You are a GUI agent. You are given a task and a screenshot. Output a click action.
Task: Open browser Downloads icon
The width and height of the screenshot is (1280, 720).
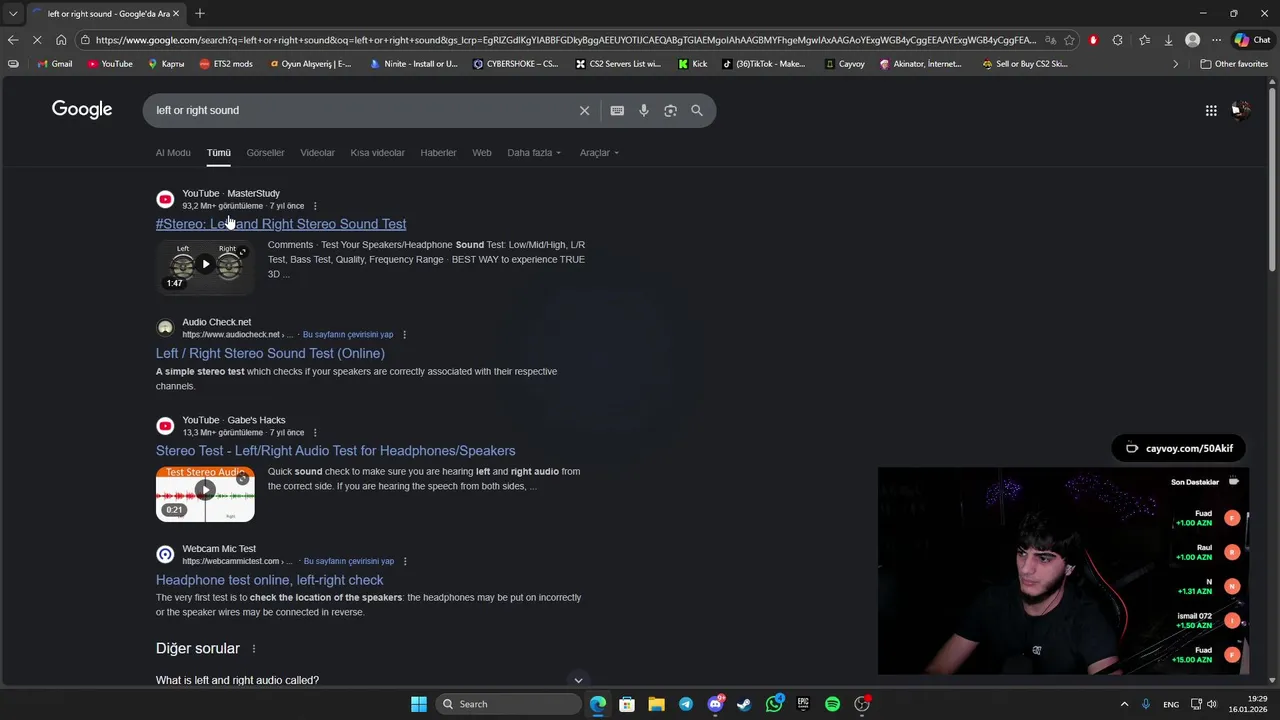click(x=1168, y=40)
